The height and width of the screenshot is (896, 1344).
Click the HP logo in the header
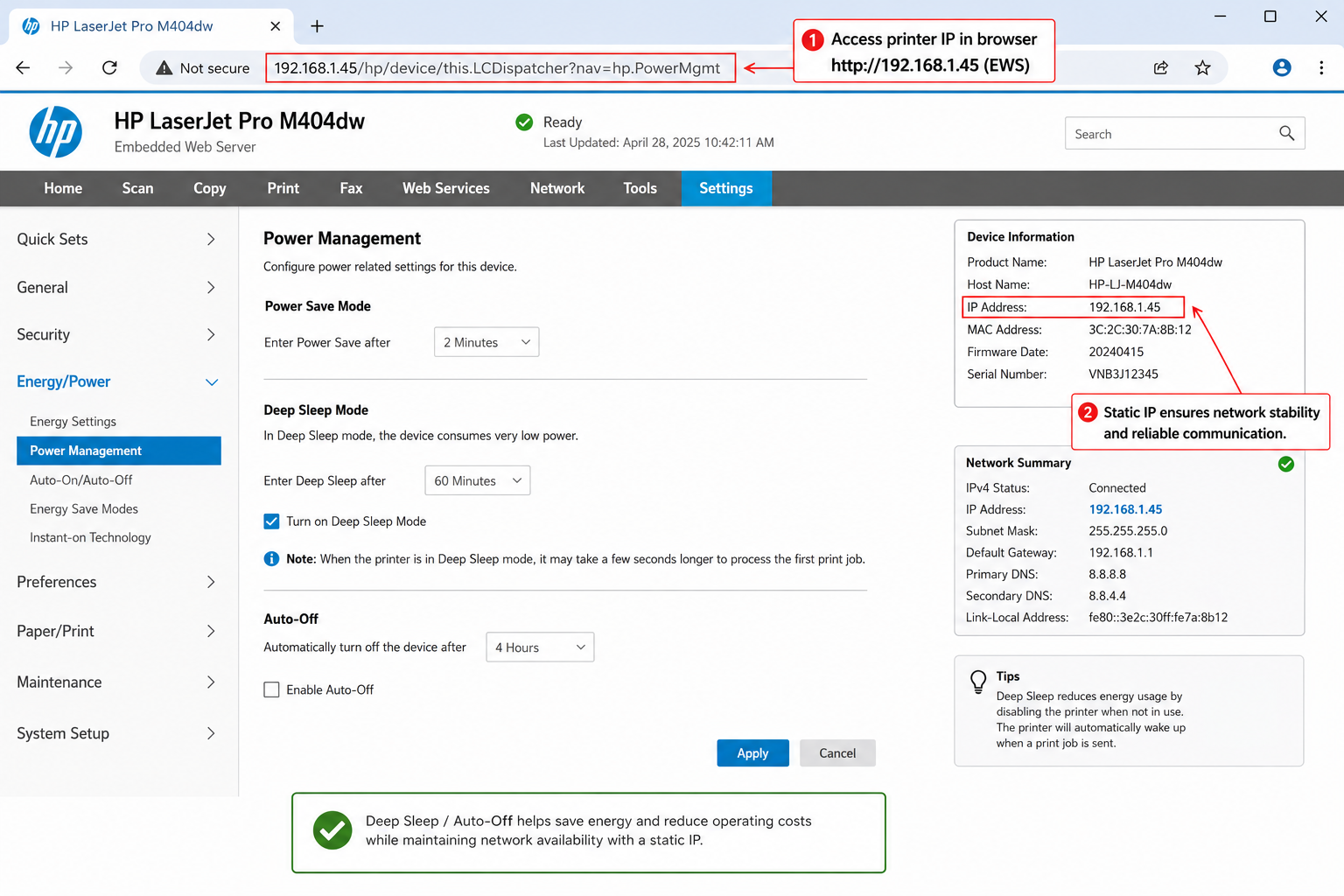click(56, 132)
